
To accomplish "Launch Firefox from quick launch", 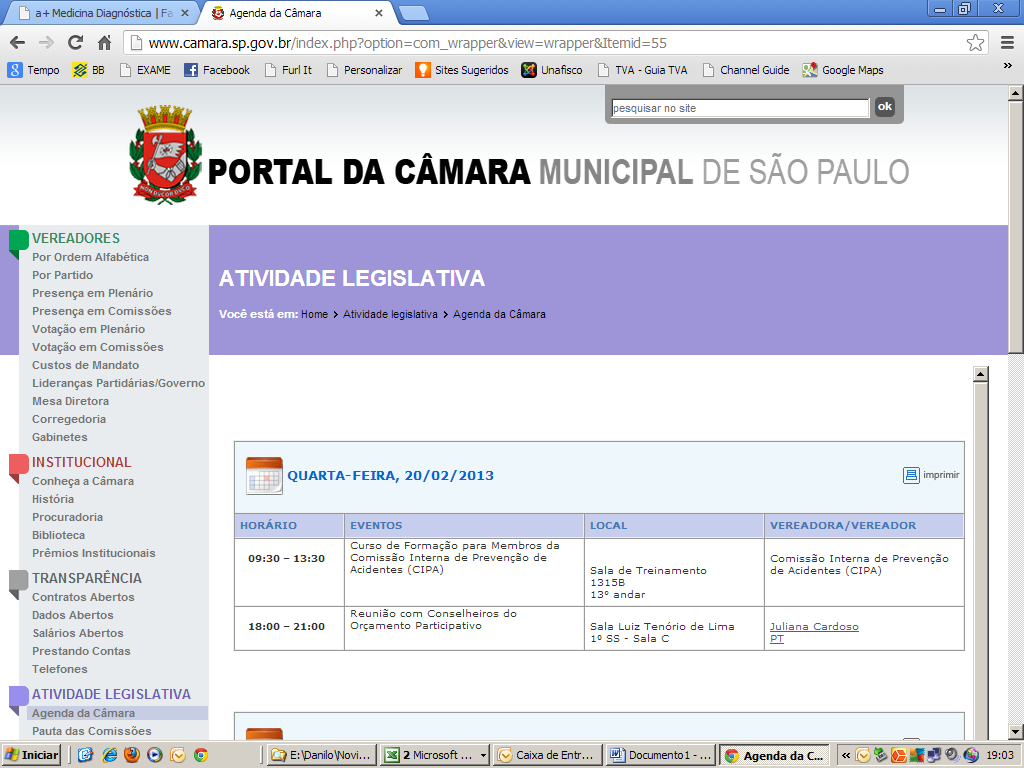I will coord(132,755).
